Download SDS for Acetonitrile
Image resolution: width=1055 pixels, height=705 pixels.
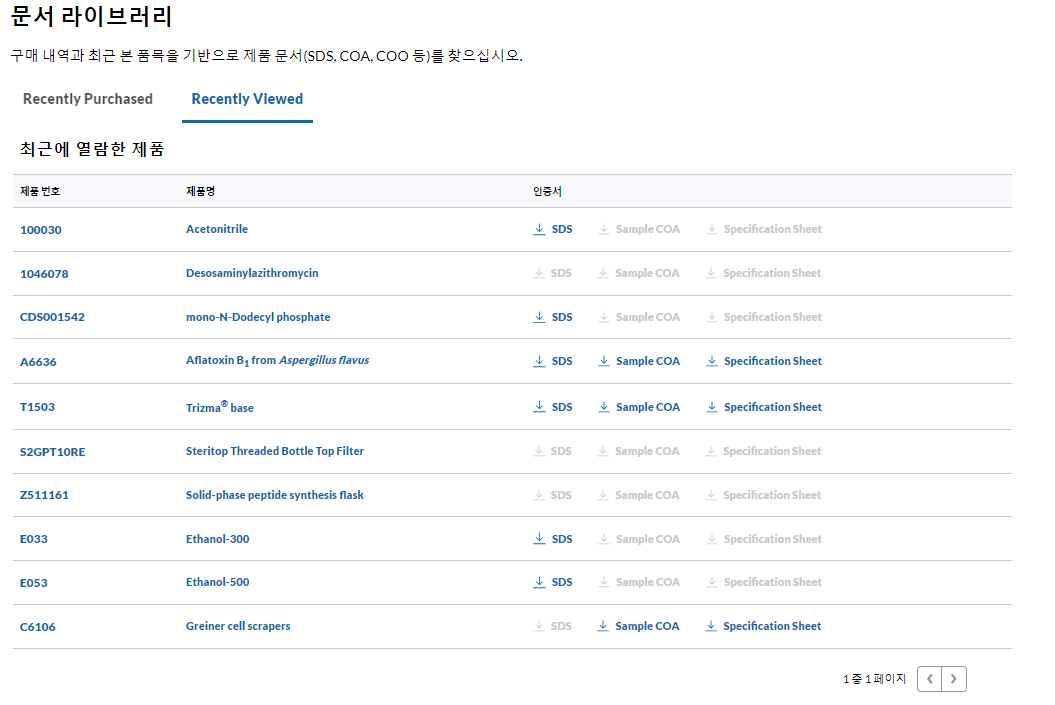[553, 229]
